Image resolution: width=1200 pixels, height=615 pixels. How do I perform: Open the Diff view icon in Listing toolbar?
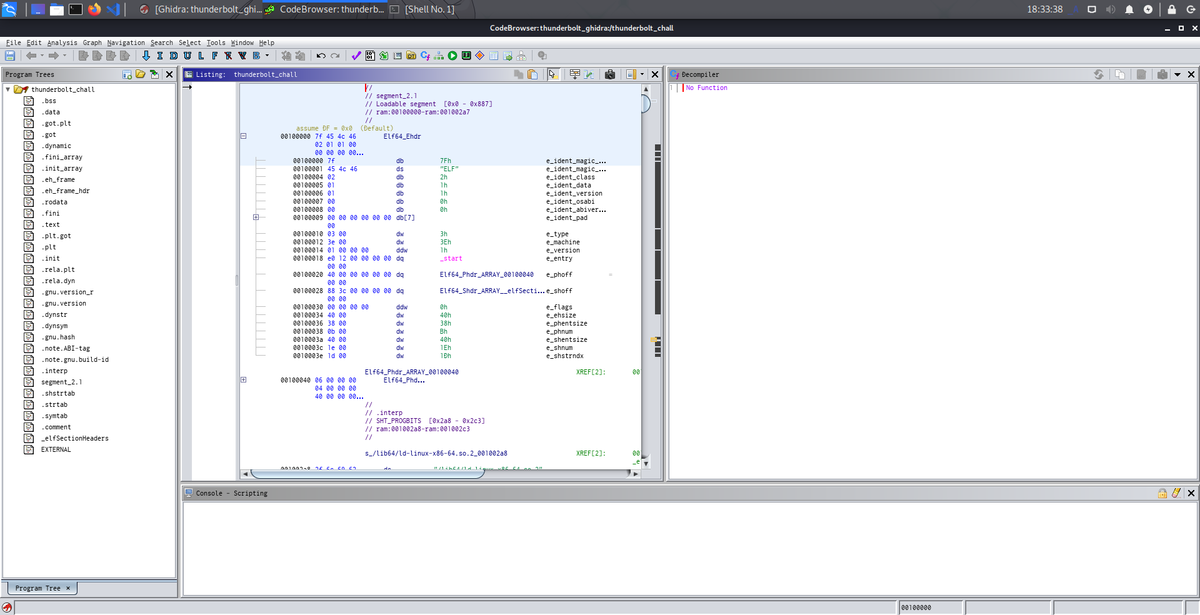point(589,73)
